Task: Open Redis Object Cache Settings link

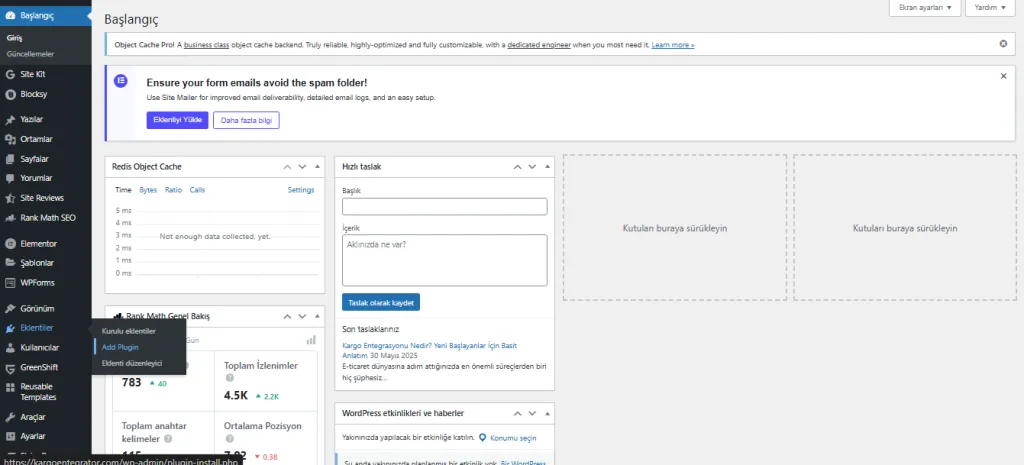Action: (x=301, y=190)
